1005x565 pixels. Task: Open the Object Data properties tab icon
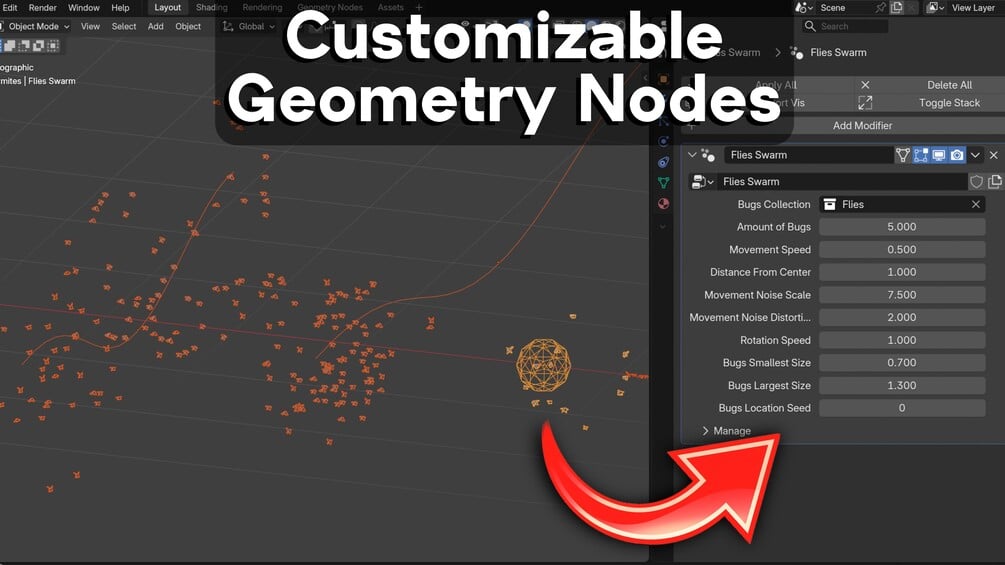[x=663, y=183]
